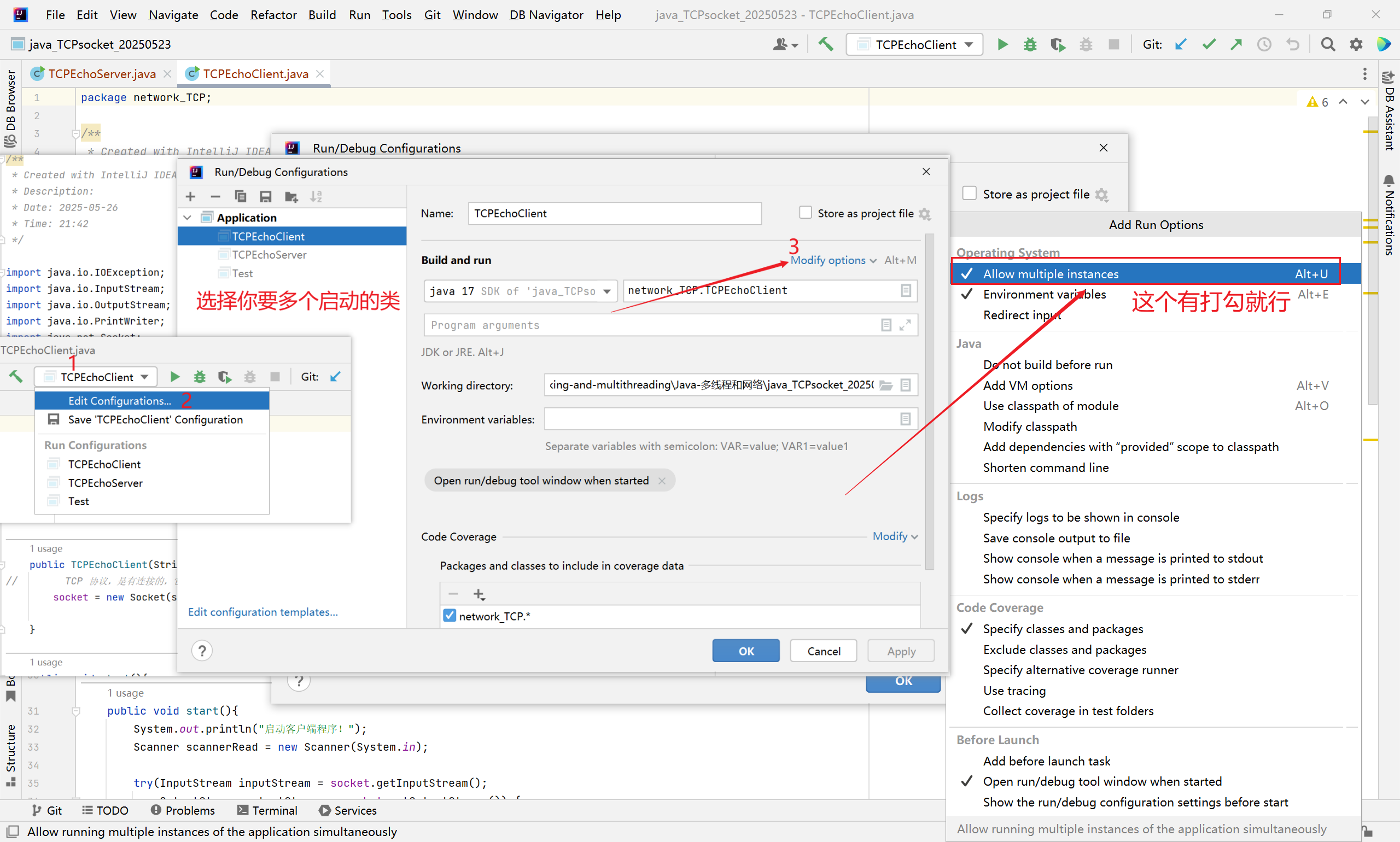1400x842 pixels.
Task: Click Copy Configuration icon in dialog toolbar
Action: coord(241,196)
